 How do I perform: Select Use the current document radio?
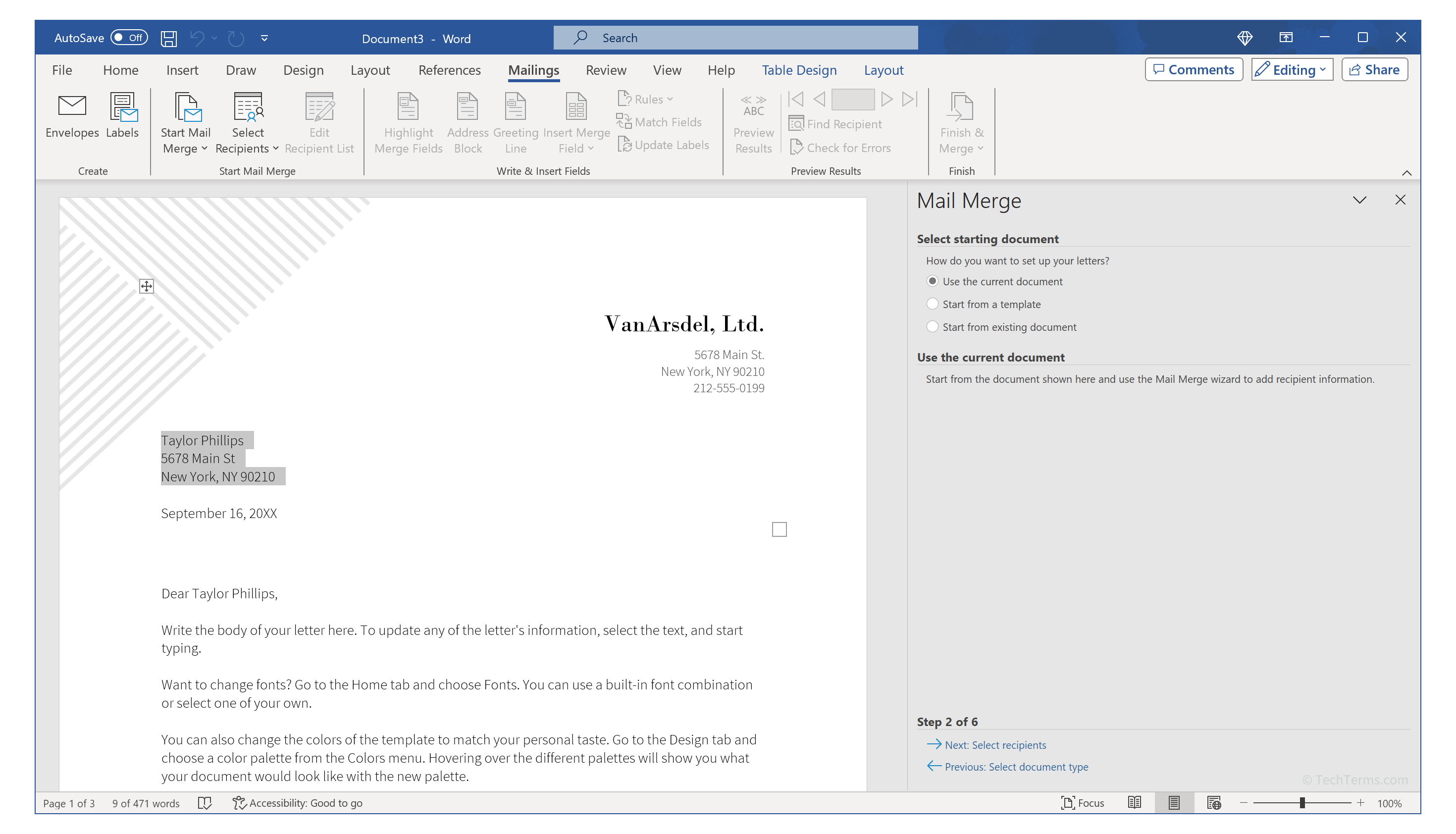click(x=932, y=281)
